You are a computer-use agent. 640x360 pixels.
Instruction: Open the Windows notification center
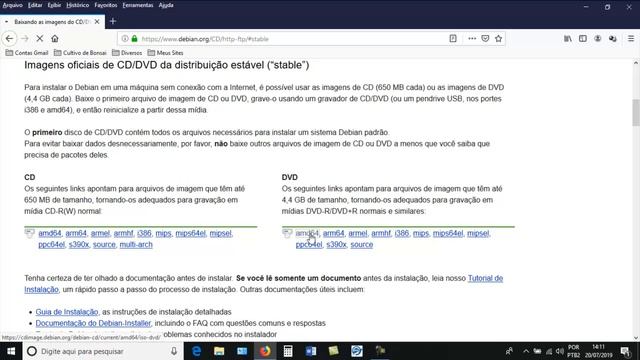pos(625,351)
